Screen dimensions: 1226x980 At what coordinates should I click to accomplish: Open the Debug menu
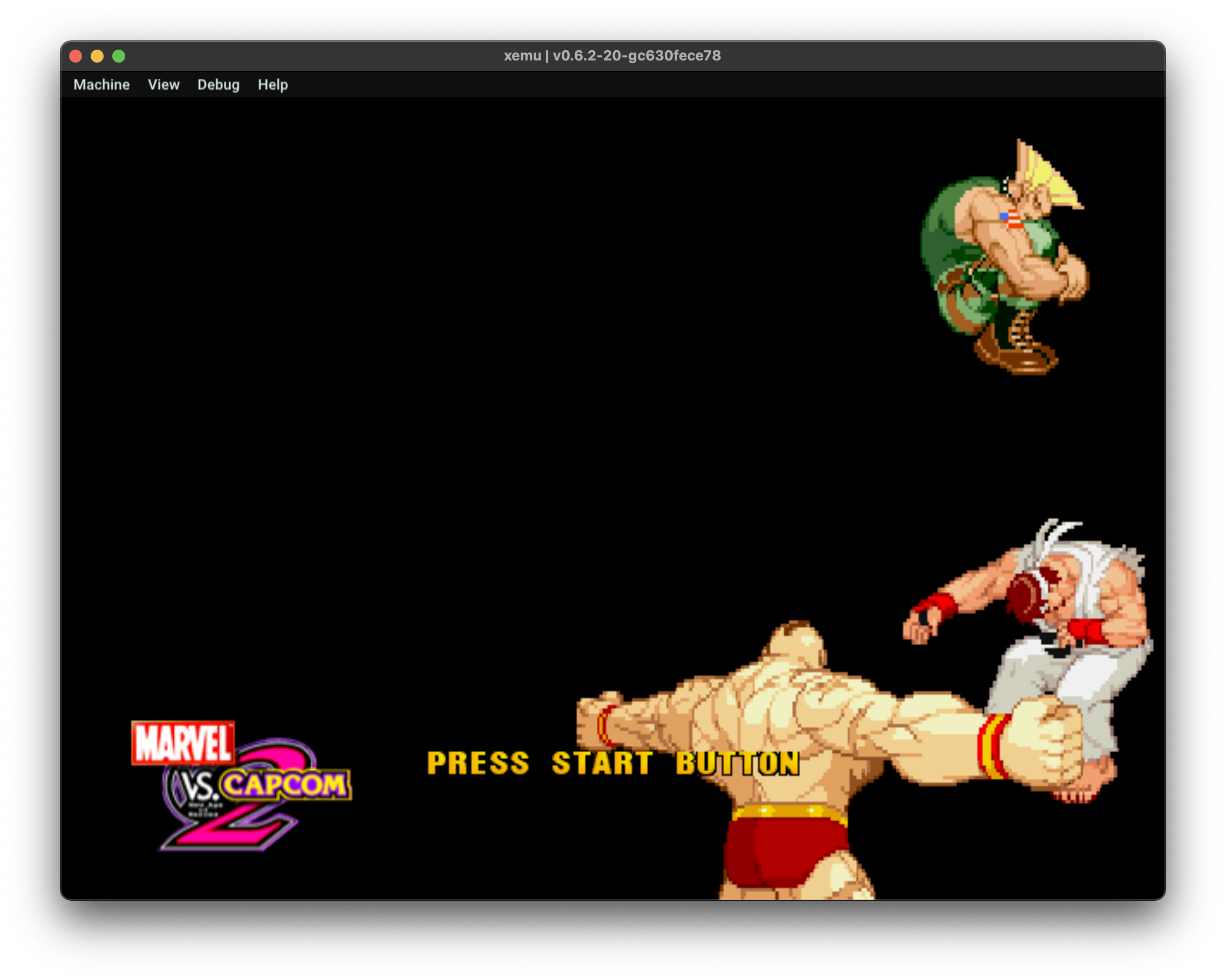pos(218,84)
